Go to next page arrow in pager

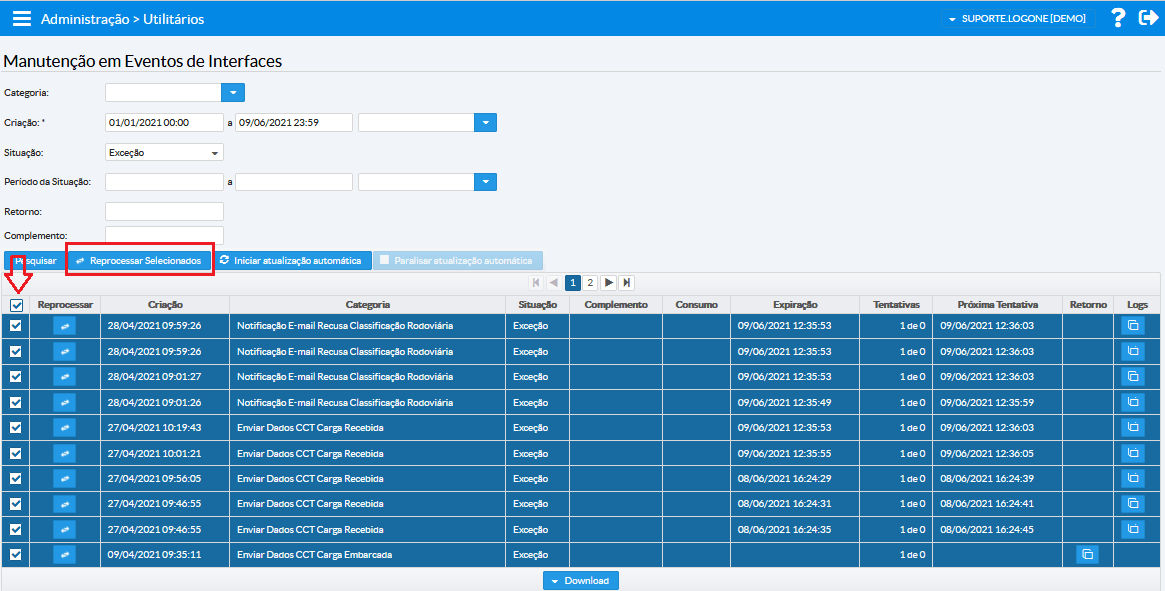click(x=609, y=283)
